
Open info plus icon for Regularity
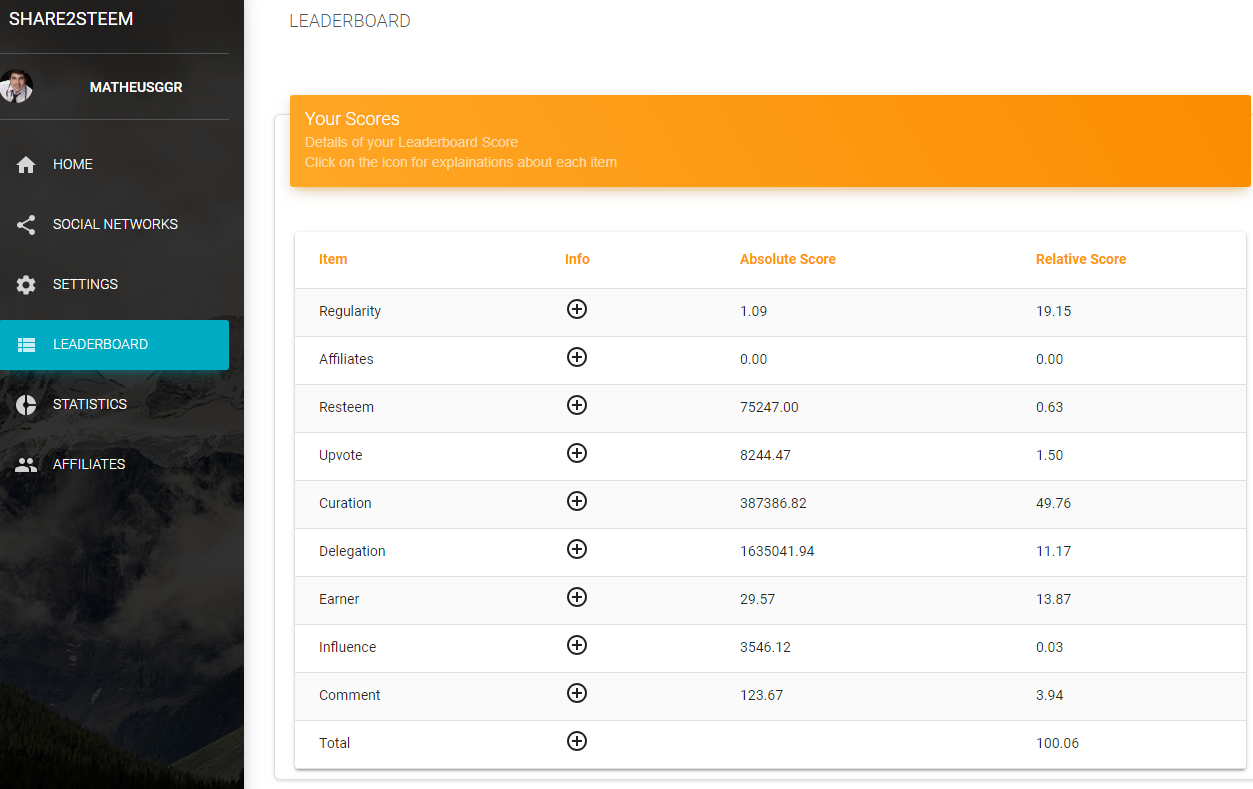pyautogui.click(x=577, y=309)
